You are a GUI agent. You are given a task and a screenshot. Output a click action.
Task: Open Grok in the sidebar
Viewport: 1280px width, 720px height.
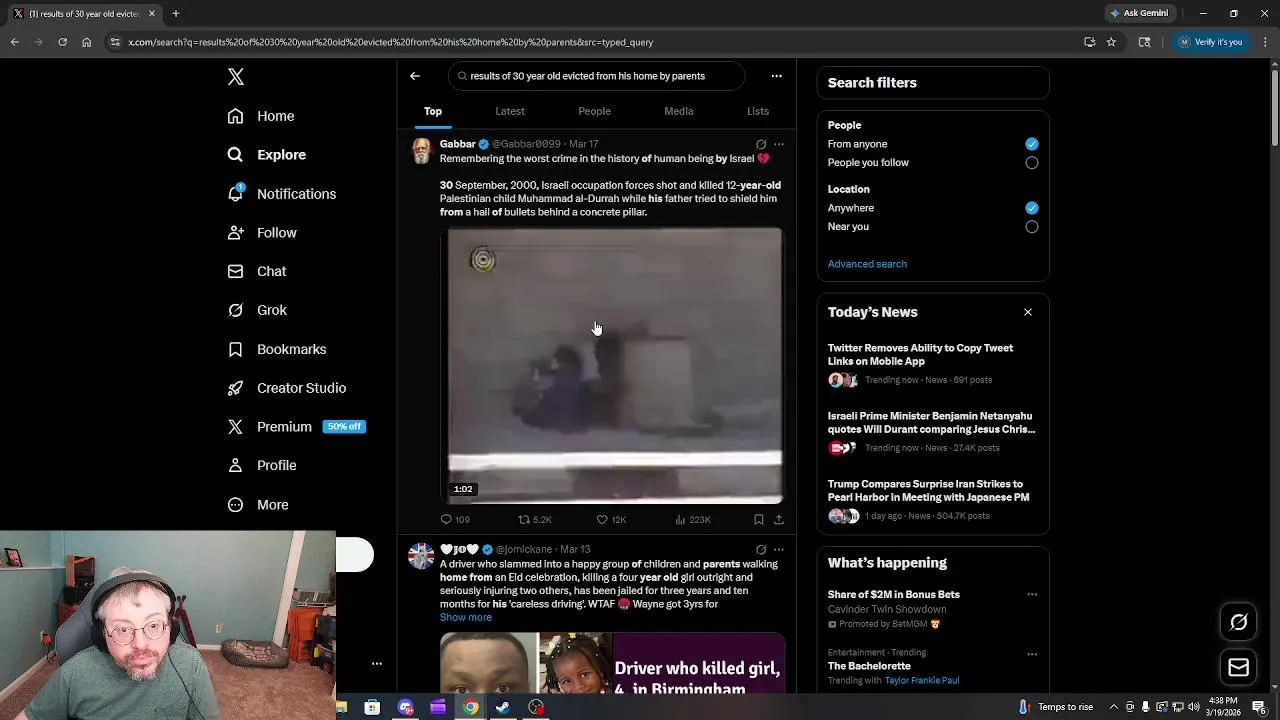tap(257, 310)
